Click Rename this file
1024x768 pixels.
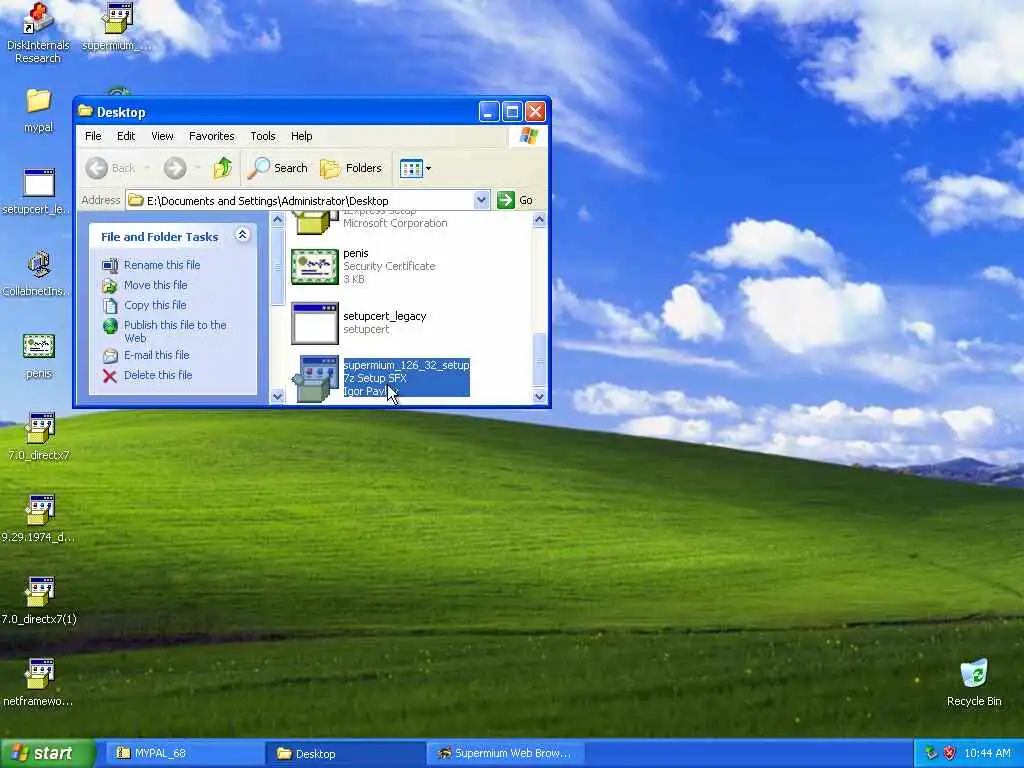(162, 265)
